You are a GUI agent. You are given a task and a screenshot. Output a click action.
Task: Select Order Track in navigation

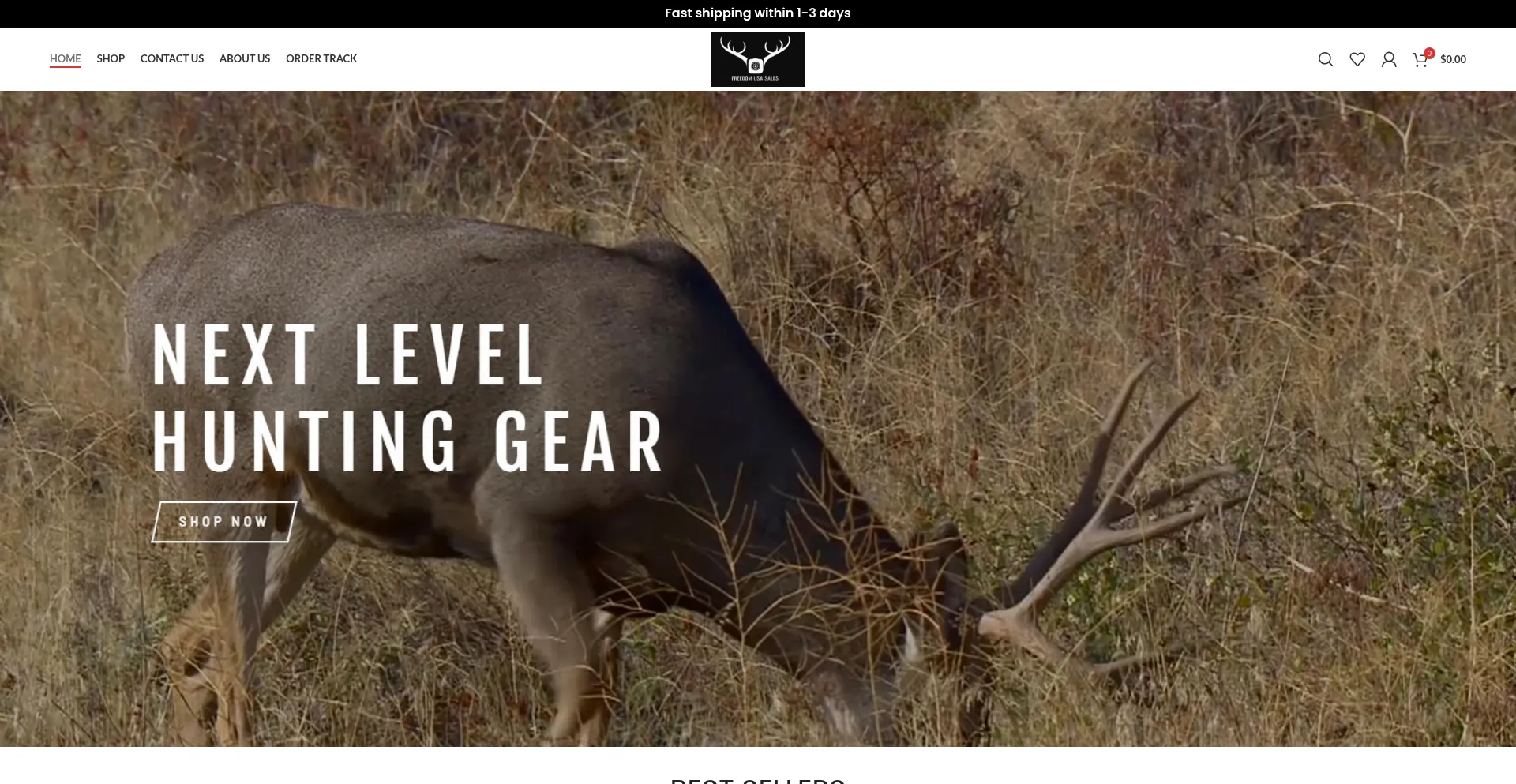(321, 58)
